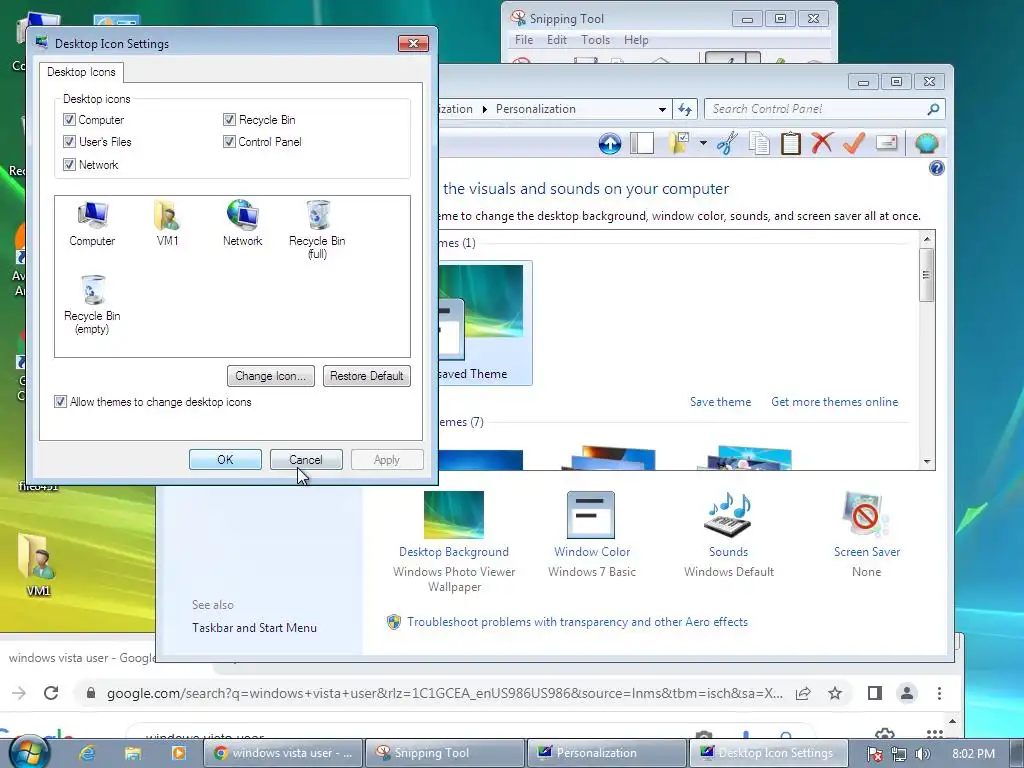Open the Snipping Tool Tools menu
This screenshot has height=768, width=1024.
595,40
